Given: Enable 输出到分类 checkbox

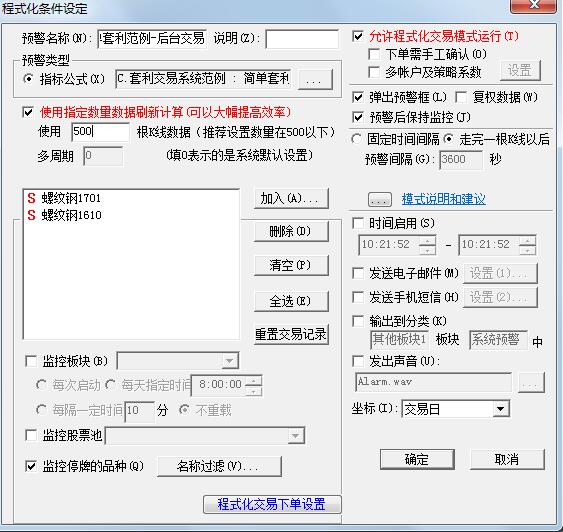Looking at the screenshot, I should [x=358, y=321].
